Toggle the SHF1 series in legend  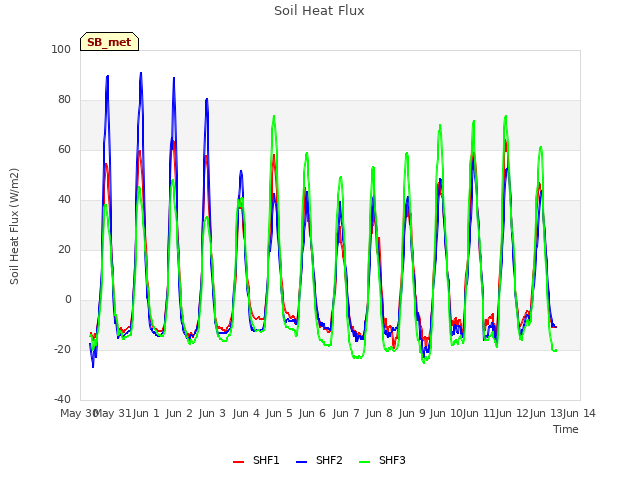pyautogui.click(x=256, y=460)
